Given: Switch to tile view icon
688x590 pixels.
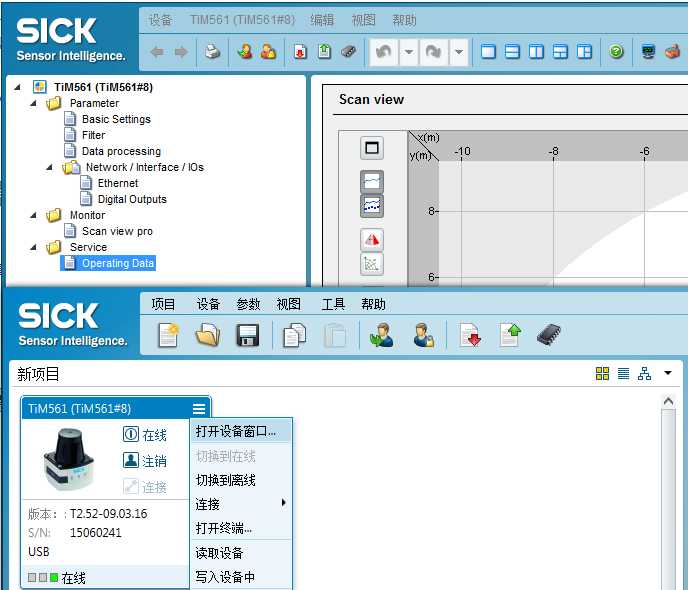Looking at the screenshot, I should [602, 374].
